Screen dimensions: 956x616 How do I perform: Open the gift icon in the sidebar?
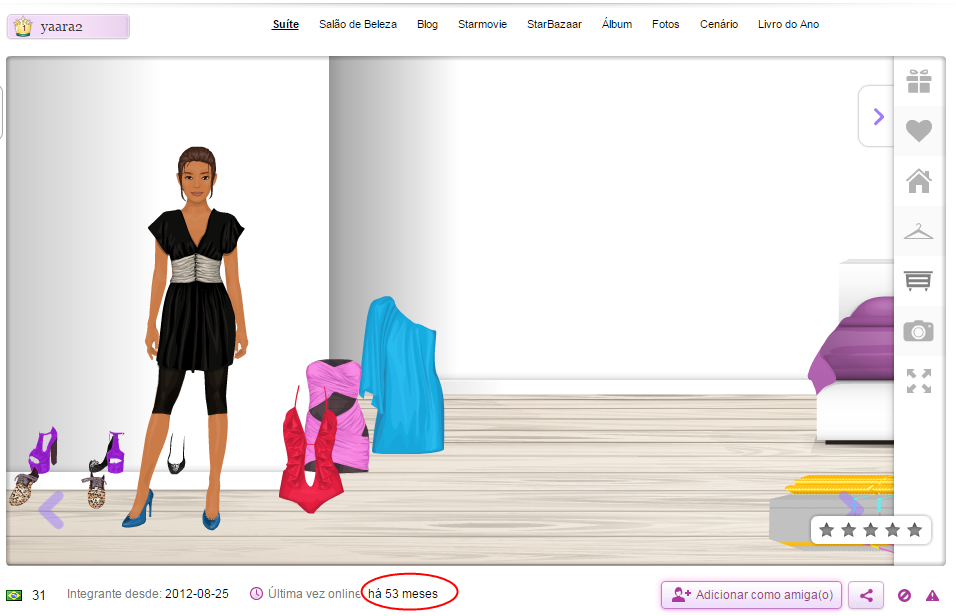coord(918,81)
